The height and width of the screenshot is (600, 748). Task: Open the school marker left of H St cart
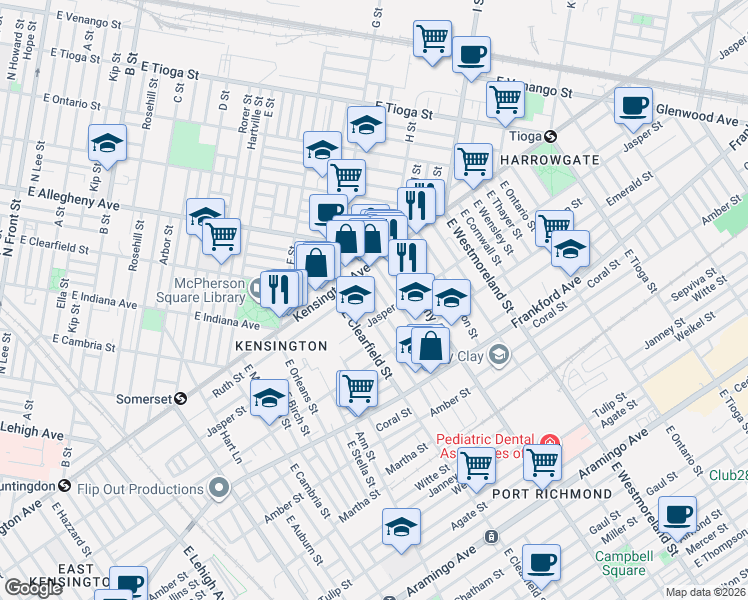322,151
